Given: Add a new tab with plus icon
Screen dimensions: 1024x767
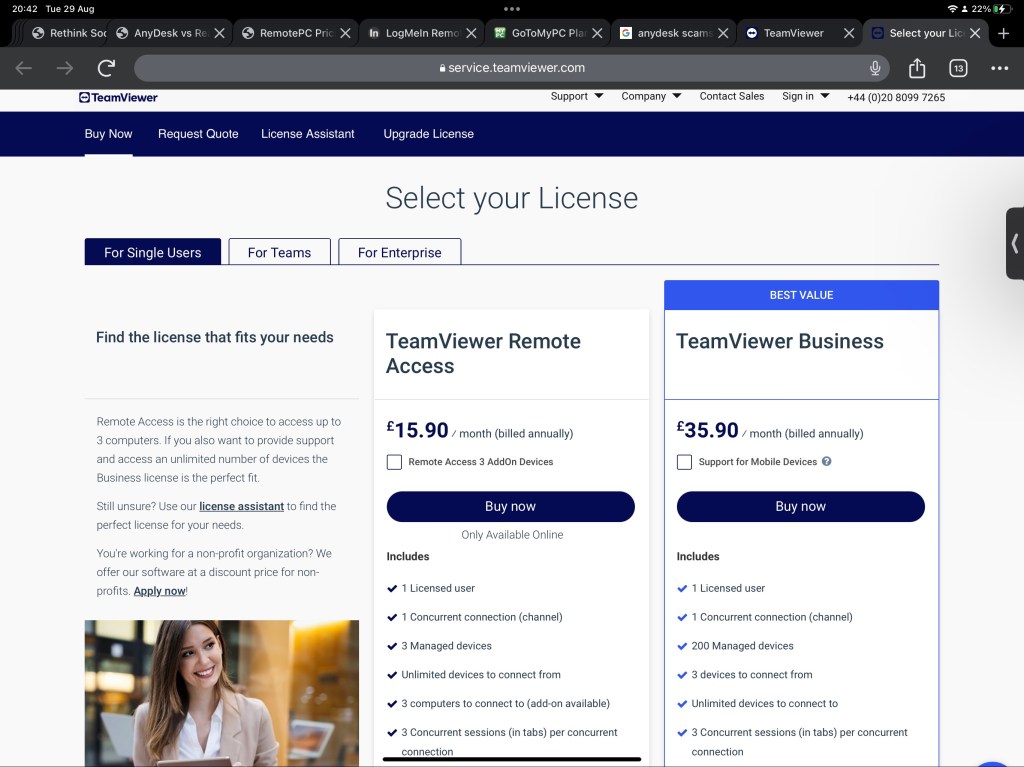Looking at the screenshot, I should pyautogui.click(x=1004, y=33).
